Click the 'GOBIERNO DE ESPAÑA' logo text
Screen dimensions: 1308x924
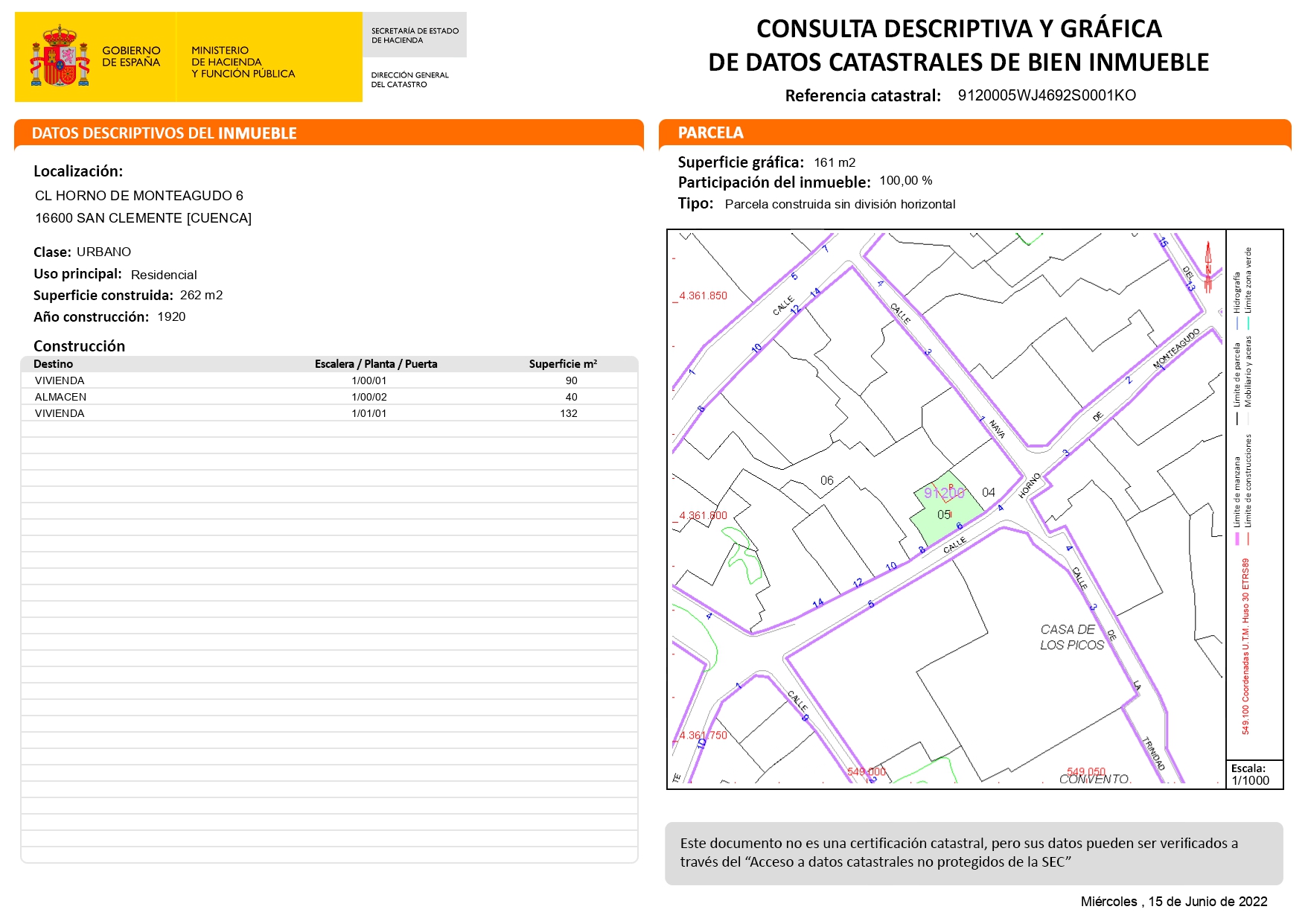(131, 57)
